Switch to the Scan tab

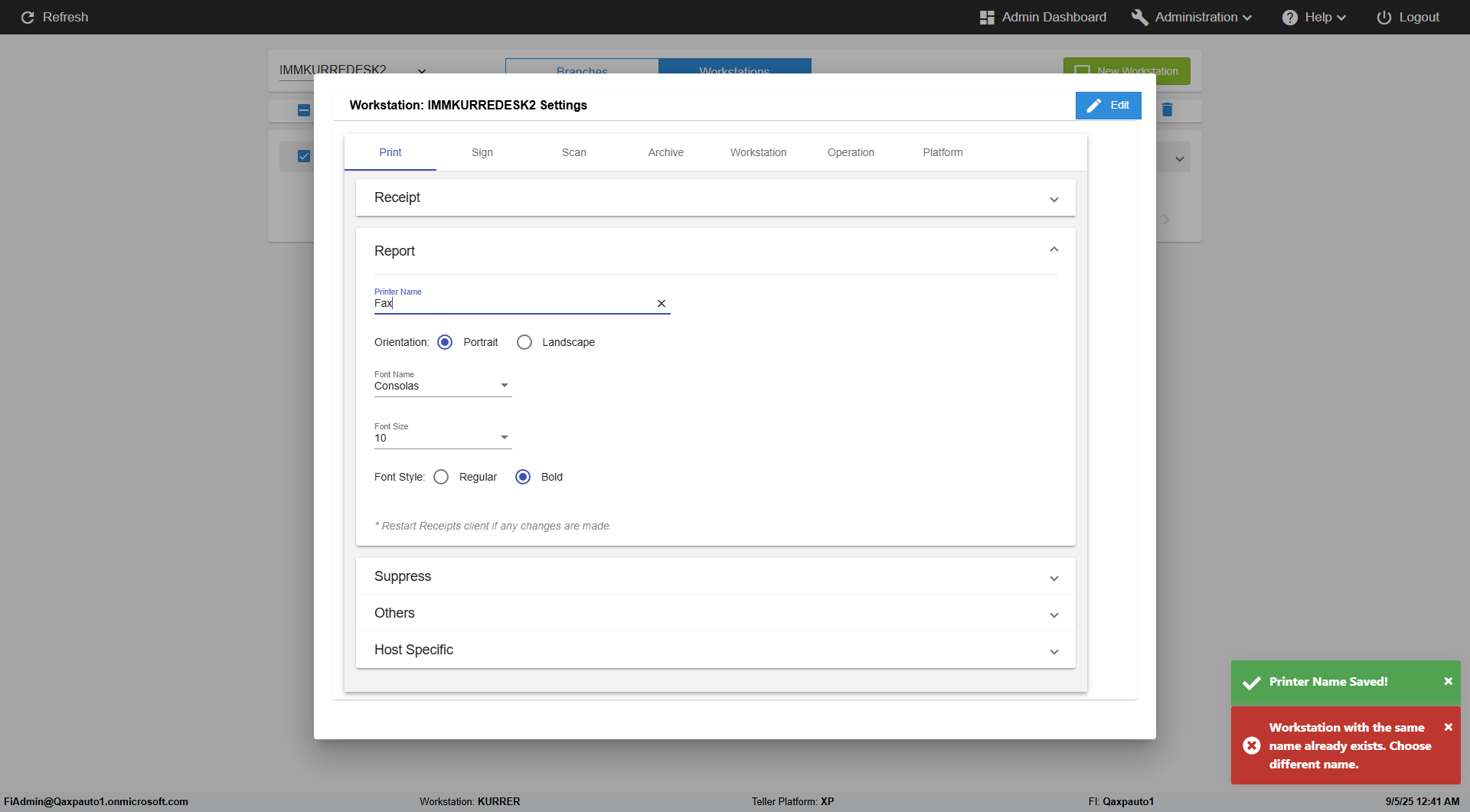[574, 152]
